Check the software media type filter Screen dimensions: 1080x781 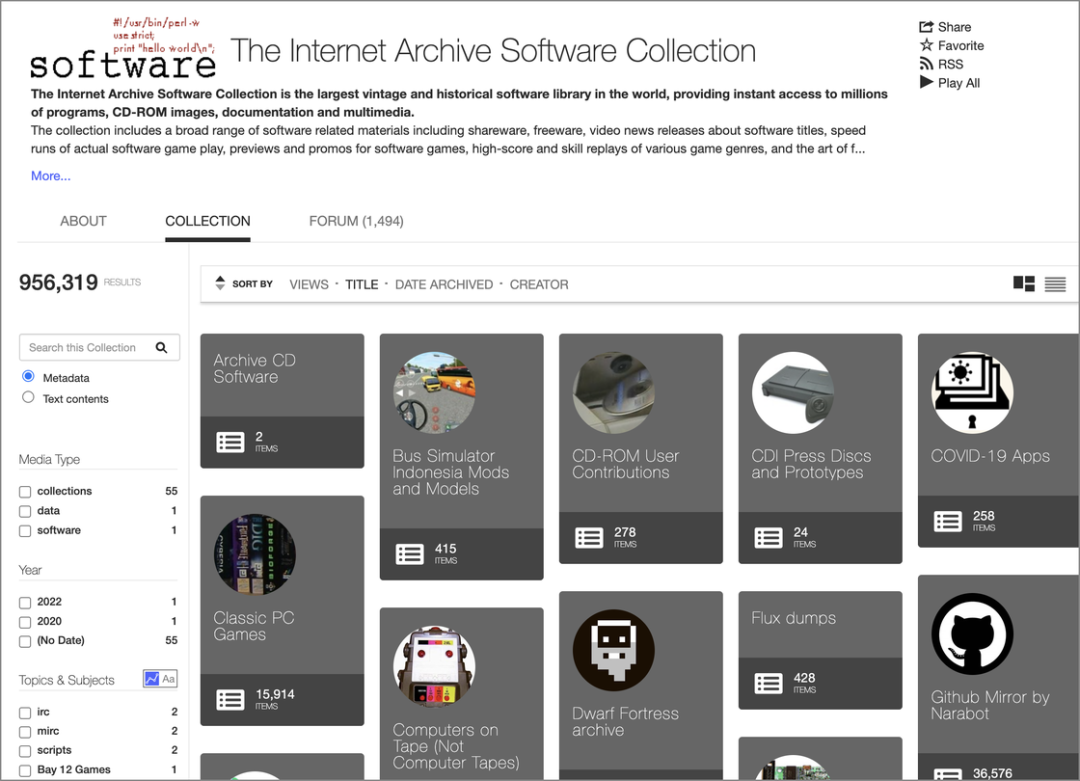point(25,531)
